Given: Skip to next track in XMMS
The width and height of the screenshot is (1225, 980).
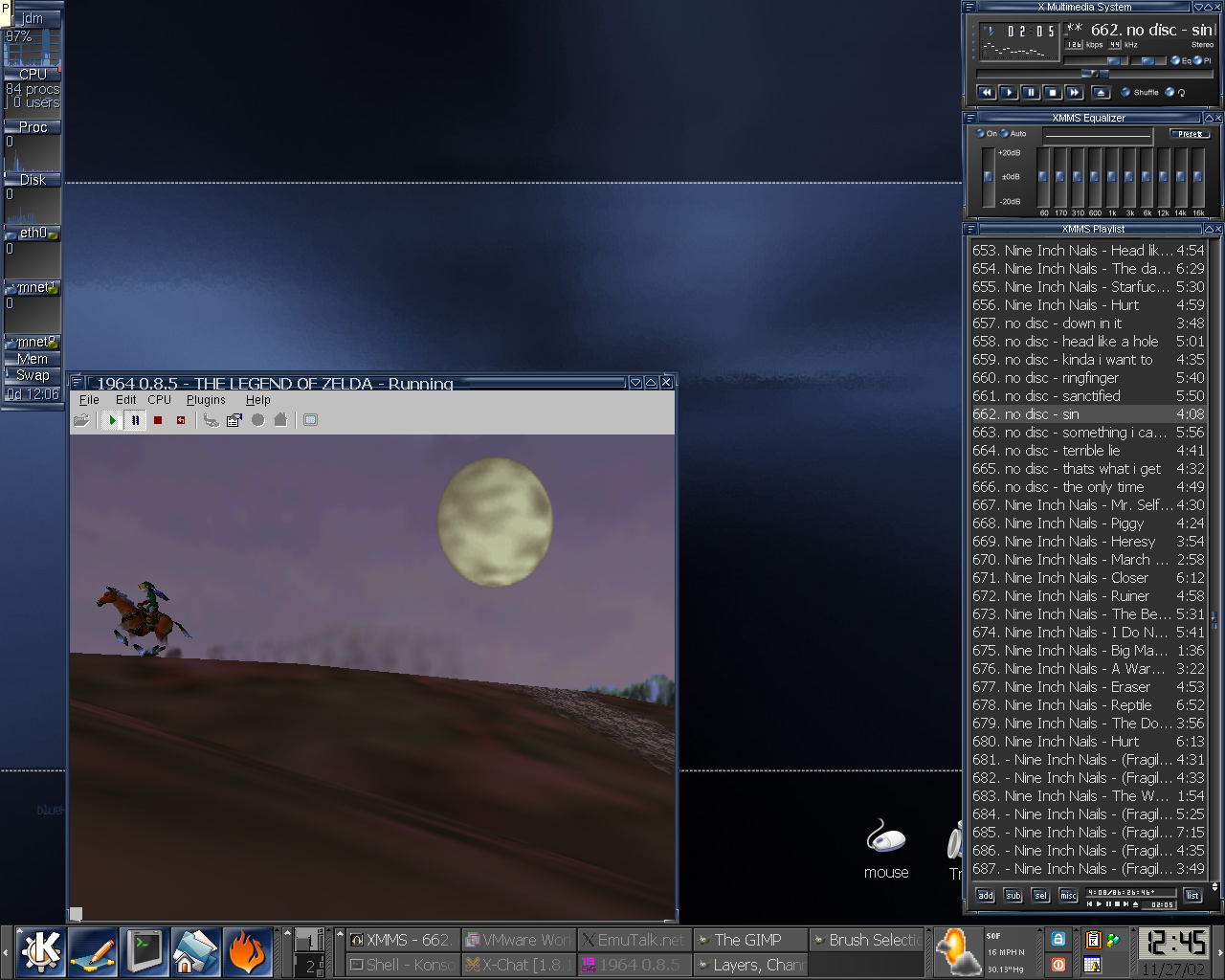Looking at the screenshot, I should (x=1074, y=93).
